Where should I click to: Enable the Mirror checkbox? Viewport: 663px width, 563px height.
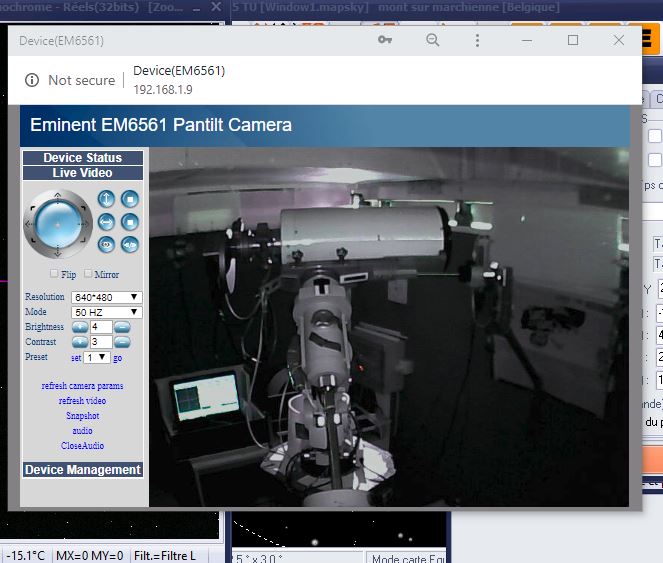pos(89,274)
